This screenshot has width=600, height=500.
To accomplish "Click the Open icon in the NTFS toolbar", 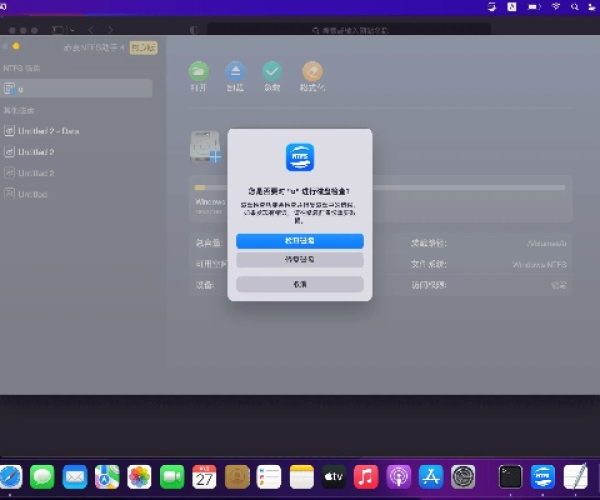I will [199, 72].
